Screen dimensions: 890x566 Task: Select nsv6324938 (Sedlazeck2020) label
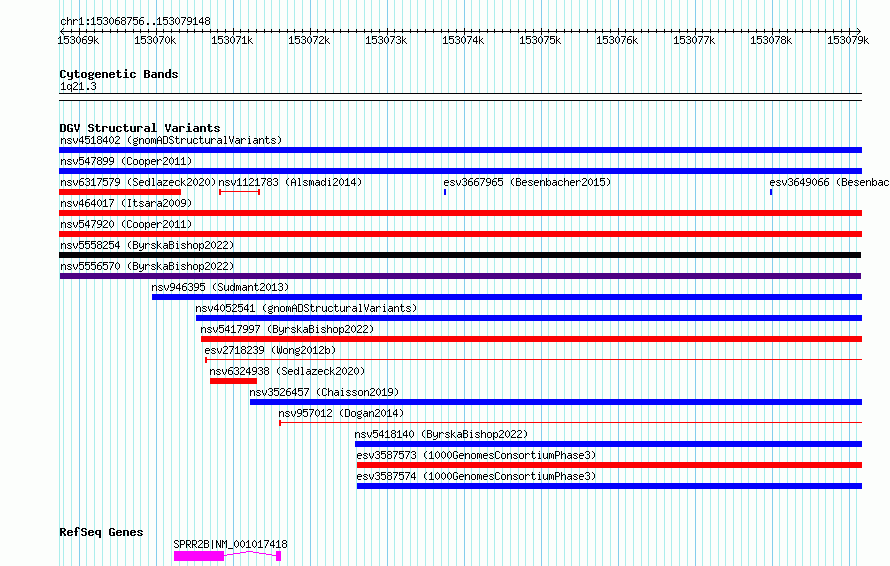pyautogui.click(x=287, y=371)
